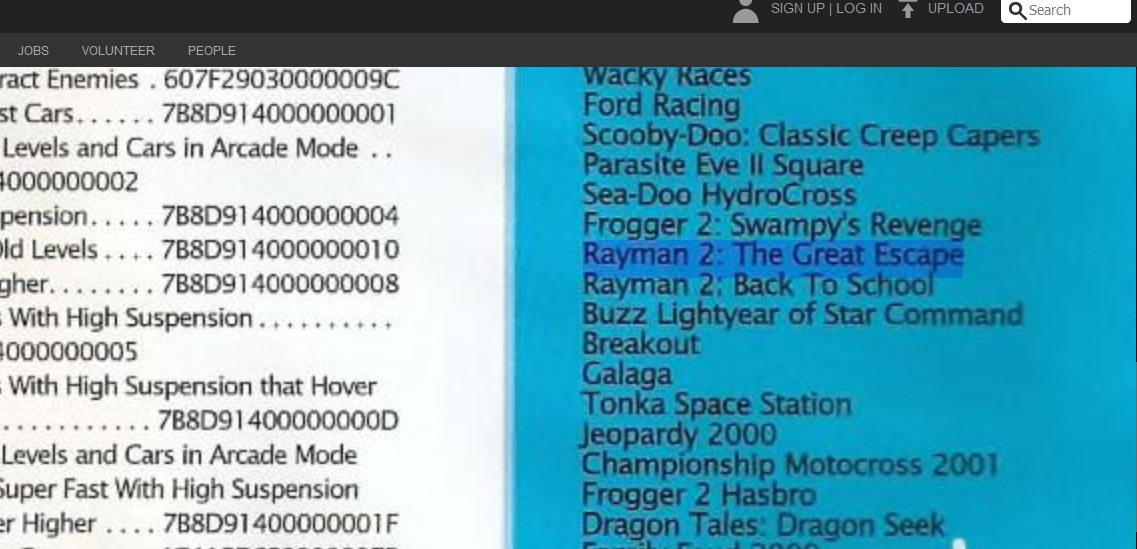Image resolution: width=1137 pixels, height=549 pixels.
Task: Click code 7B8D91400000000D
Action: tap(278, 421)
